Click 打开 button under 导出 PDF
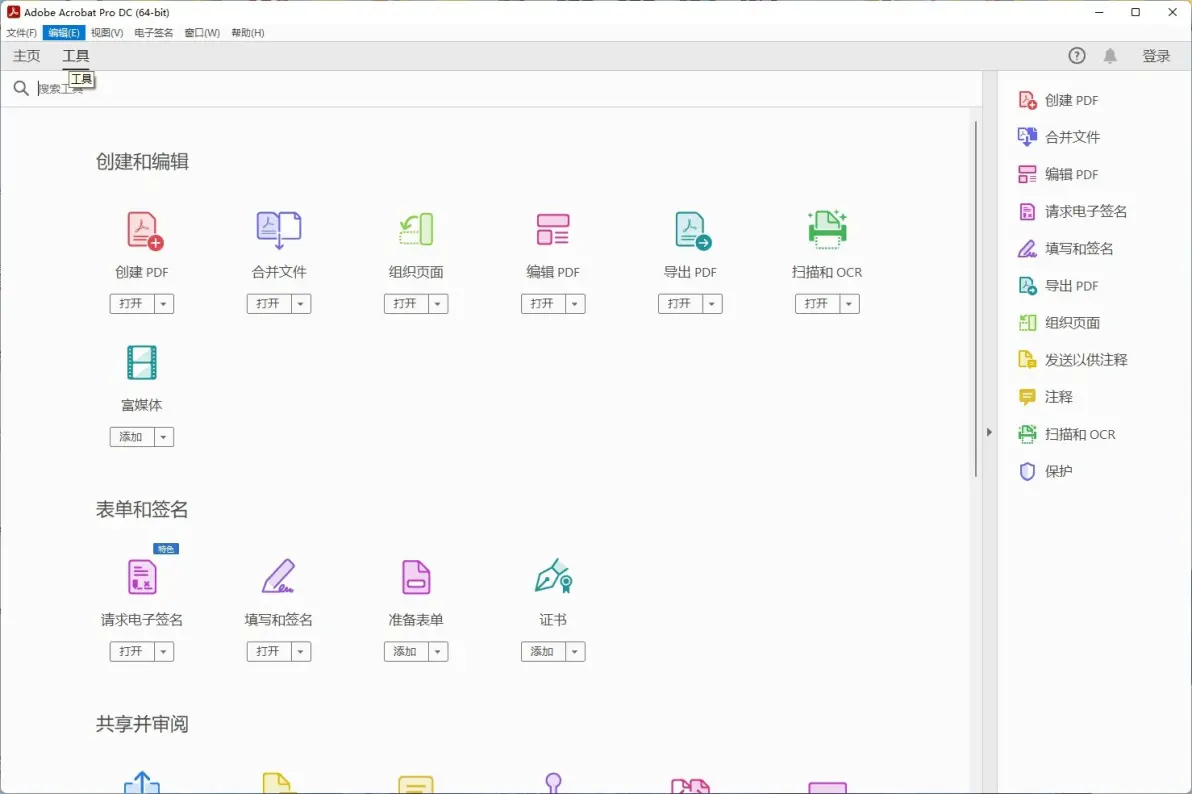The image size is (1192, 794). pos(680,303)
